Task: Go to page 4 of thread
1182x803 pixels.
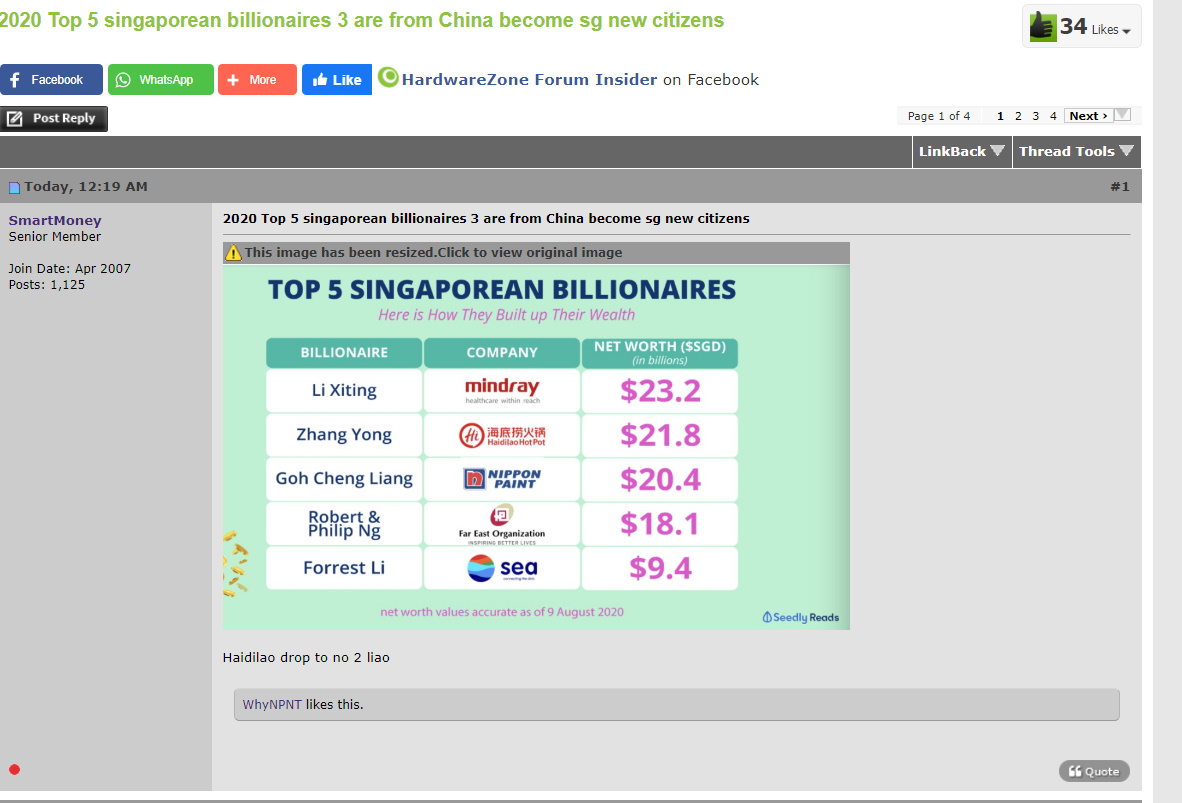Action: [x=1053, y=116]
